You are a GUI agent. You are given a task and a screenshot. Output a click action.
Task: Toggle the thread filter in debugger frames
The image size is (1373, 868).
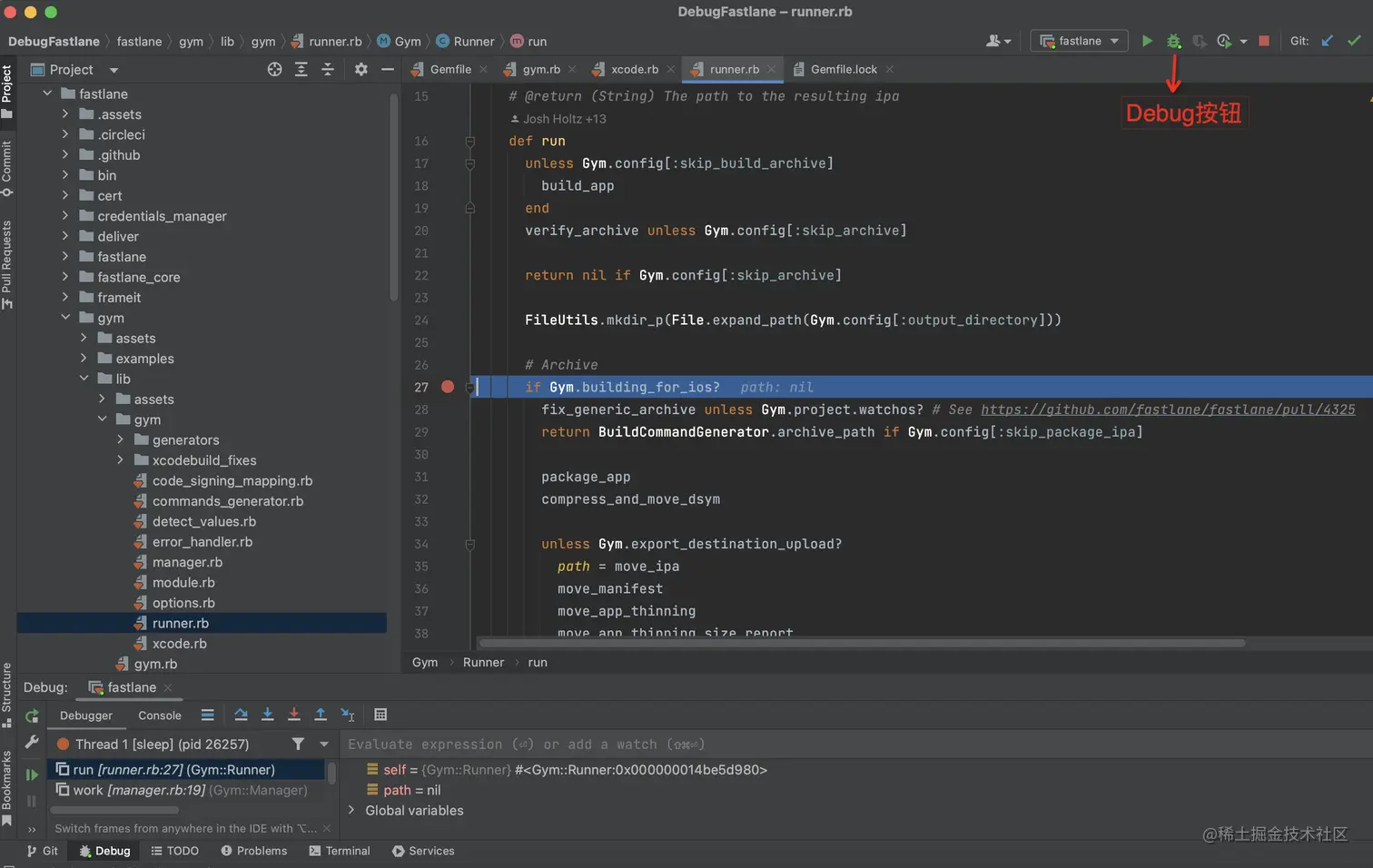pos(297,744)
